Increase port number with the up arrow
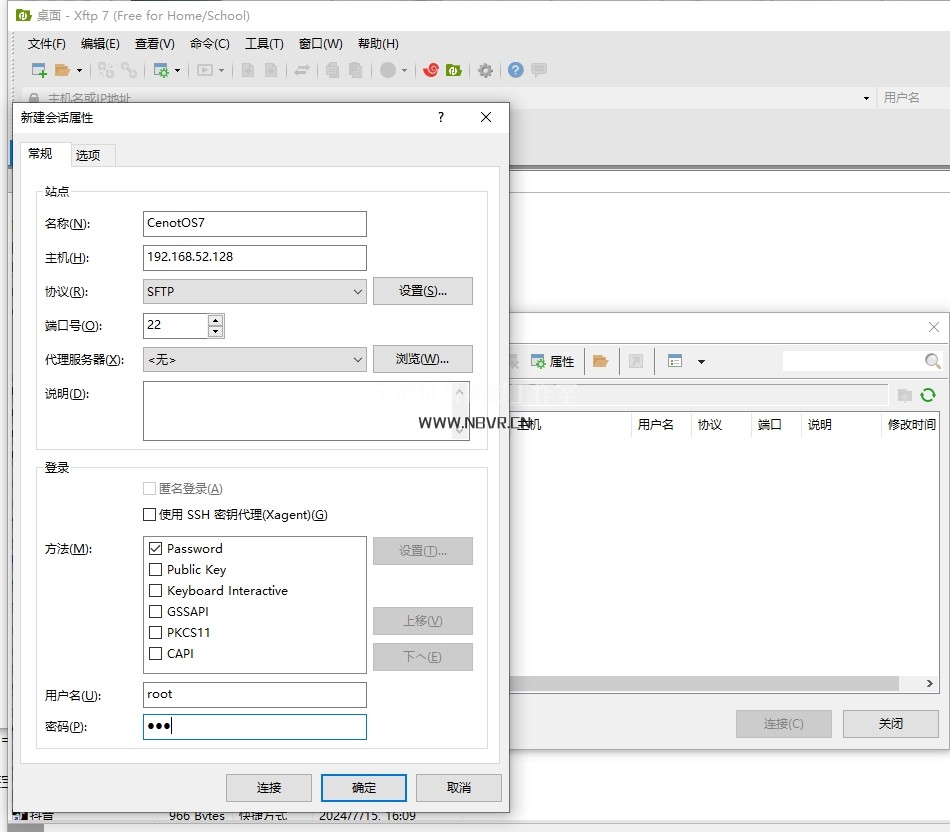Image resolution: width=950 pixels, height=832 pixels. pos(216,320)
